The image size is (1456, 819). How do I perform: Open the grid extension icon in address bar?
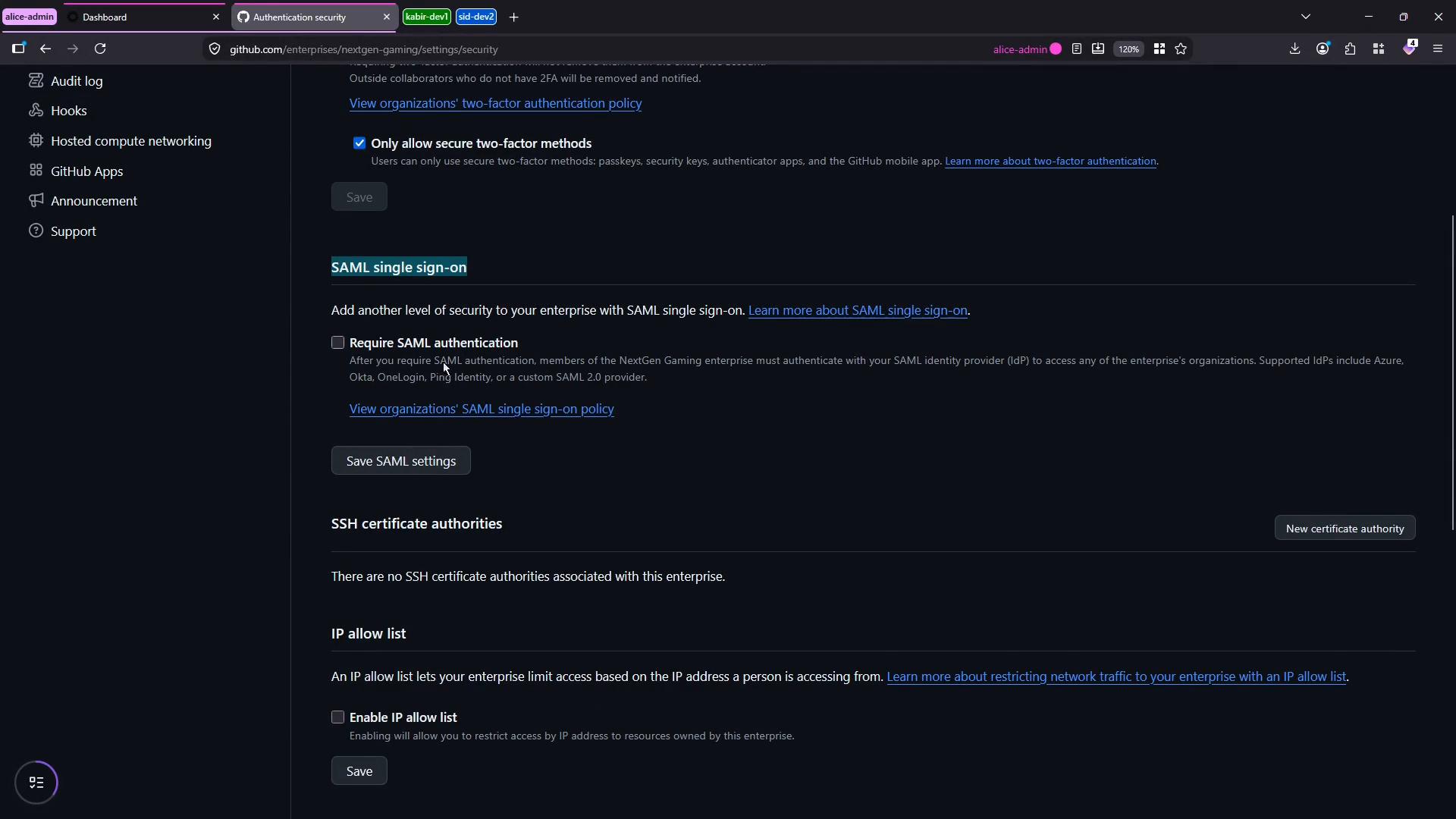pos(1159,49)
